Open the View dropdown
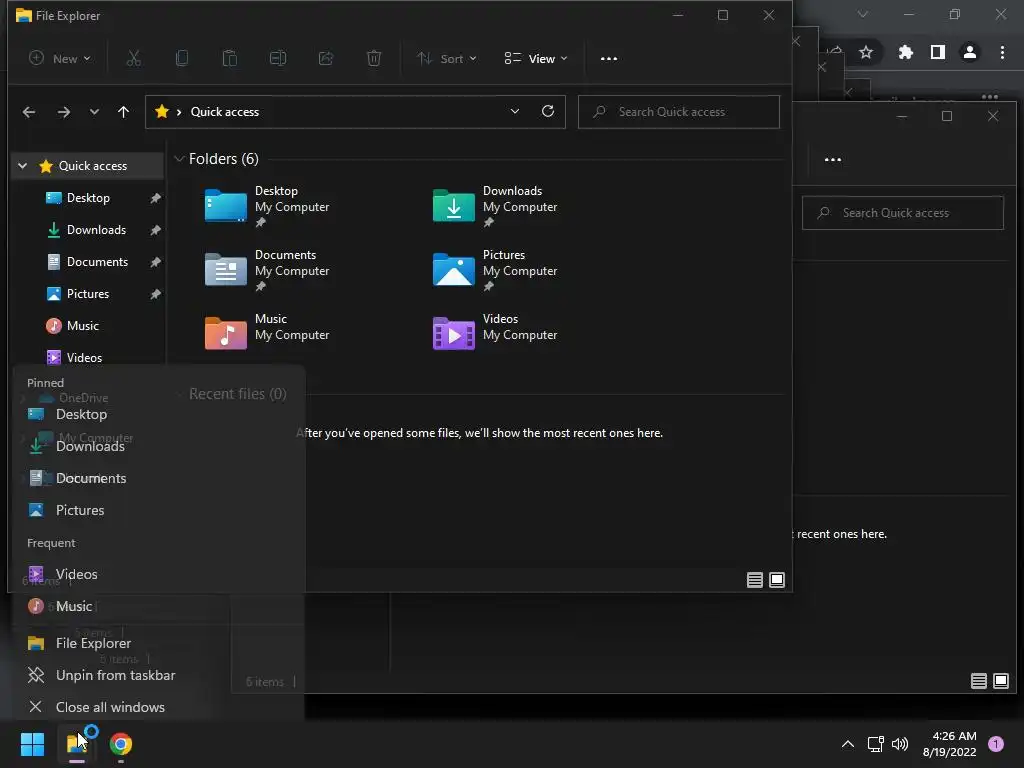 tap(536, 59)
